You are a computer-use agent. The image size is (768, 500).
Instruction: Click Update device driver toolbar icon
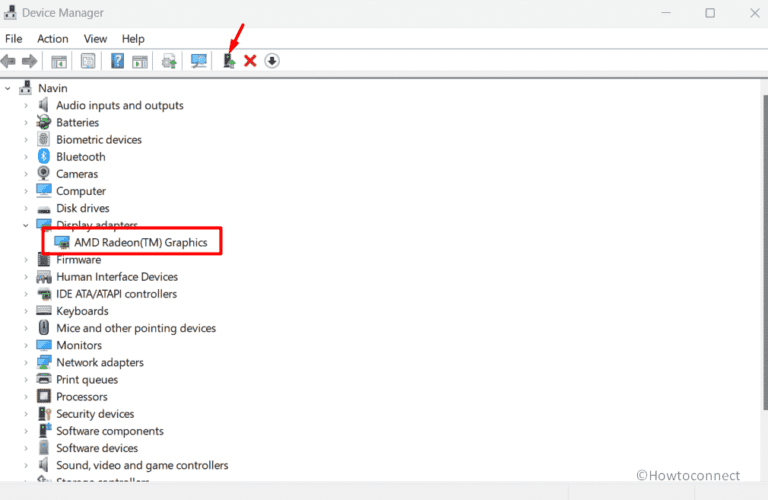tap(169, 62)
